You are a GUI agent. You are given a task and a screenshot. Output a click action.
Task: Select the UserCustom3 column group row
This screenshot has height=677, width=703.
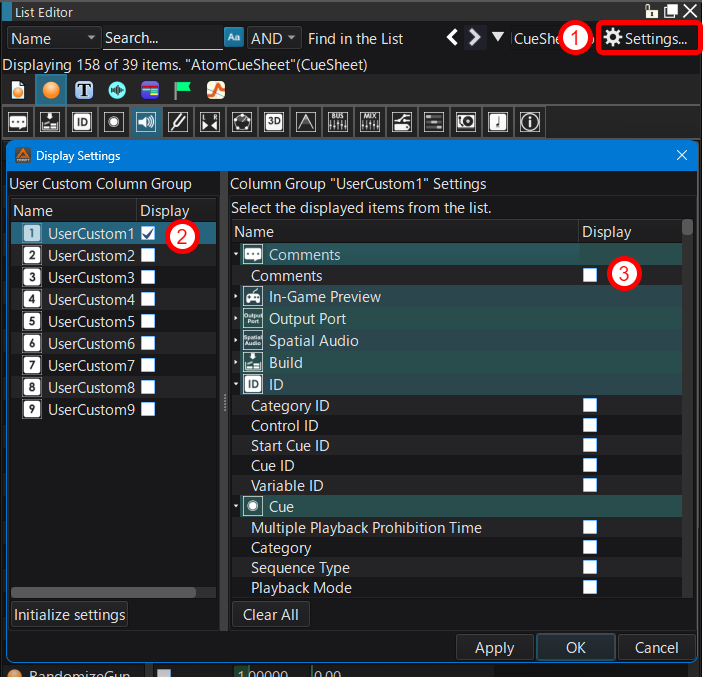[x=113, y=277]
